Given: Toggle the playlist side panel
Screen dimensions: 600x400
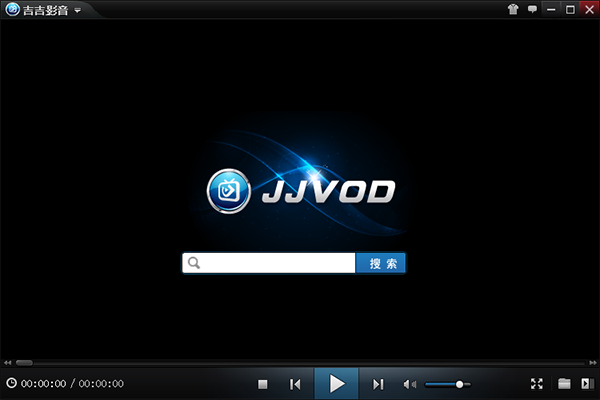Looking at the screenshot, I should click(x=587, y=383).
